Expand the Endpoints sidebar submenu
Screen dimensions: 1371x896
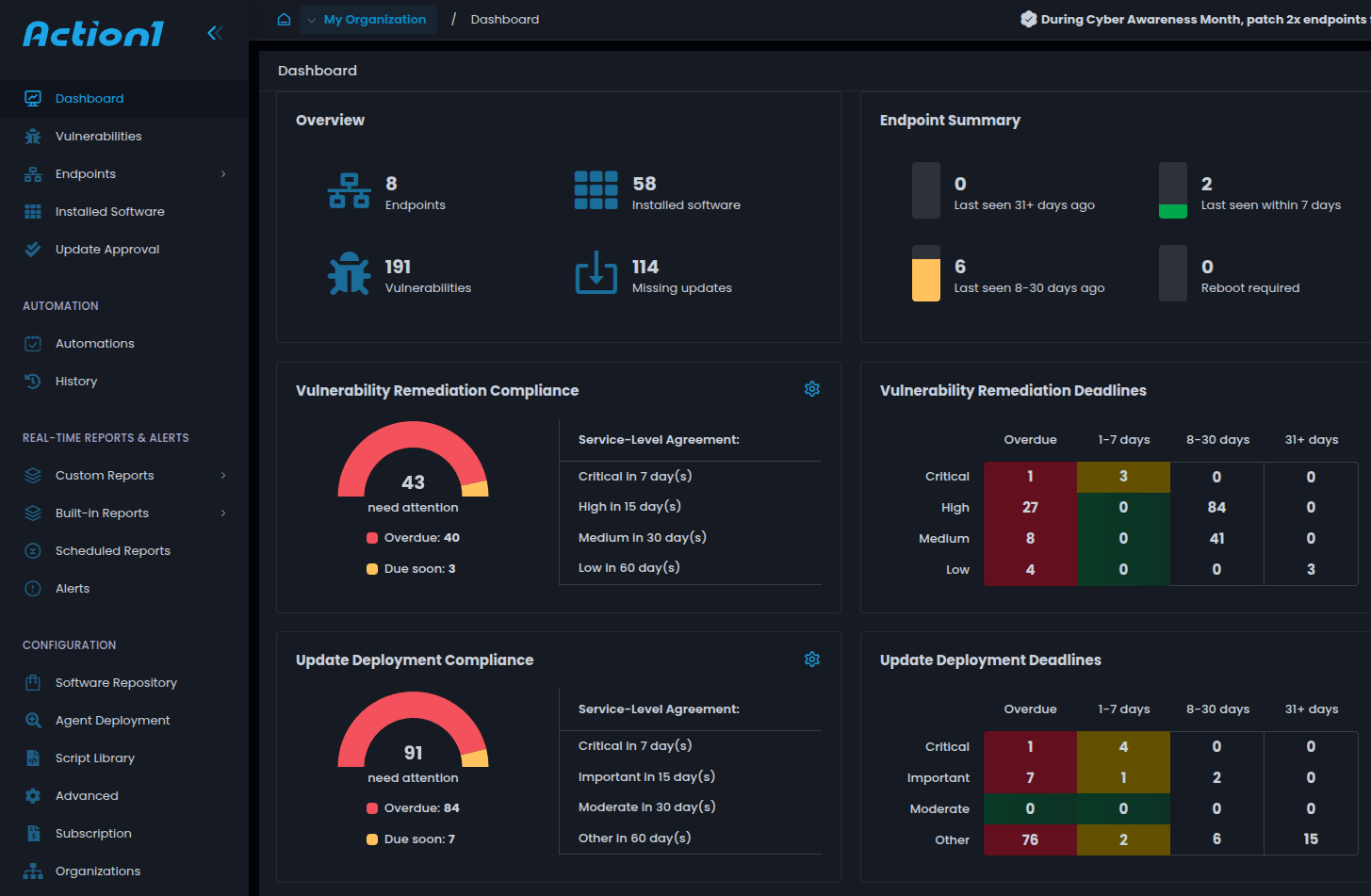pos(223,174)
